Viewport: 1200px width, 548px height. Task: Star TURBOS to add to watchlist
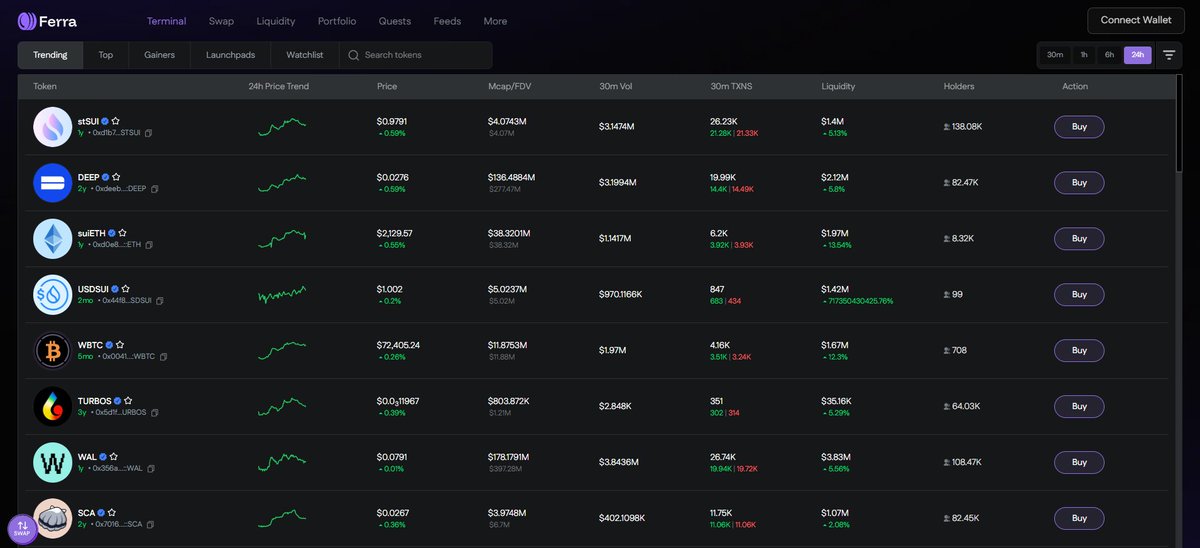tap(128, 400)
